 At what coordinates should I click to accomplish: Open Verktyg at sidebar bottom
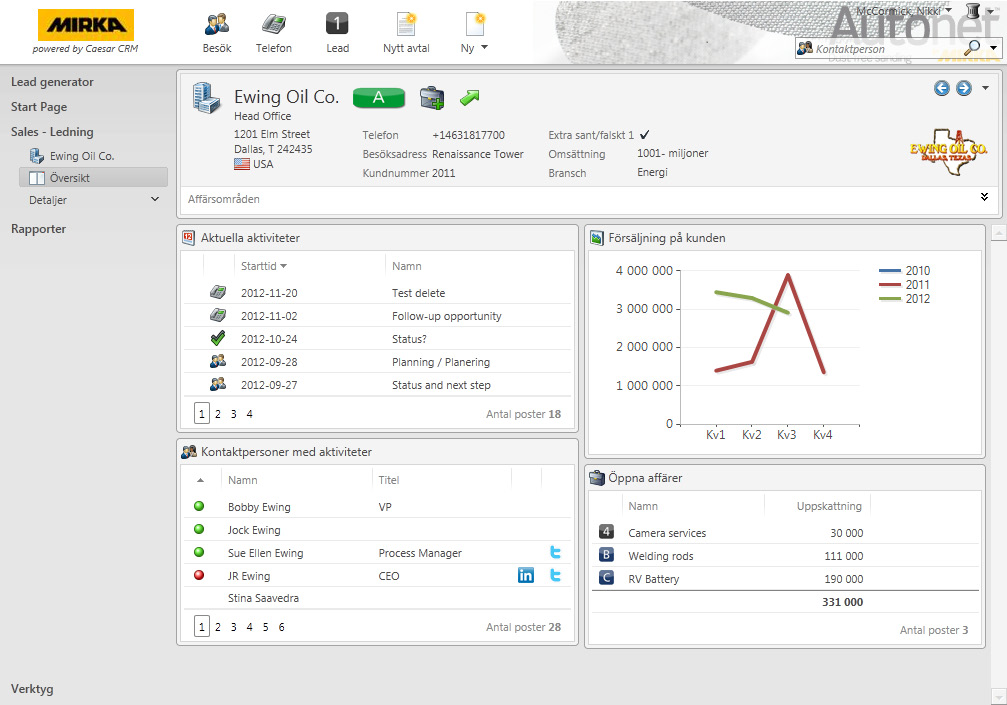point(32,689)
